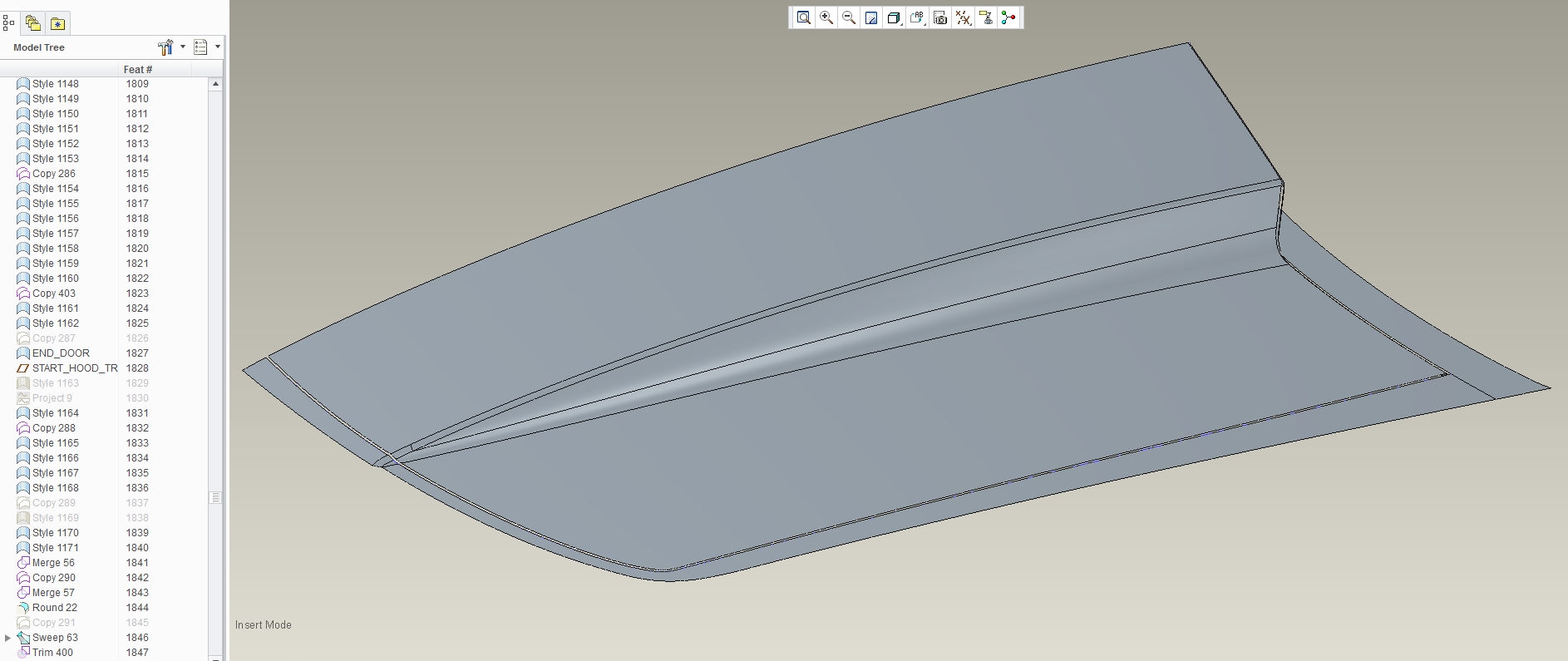Switch to the Favorites folder tab
Screen dimensions: 1568x661
pos(57,23)
